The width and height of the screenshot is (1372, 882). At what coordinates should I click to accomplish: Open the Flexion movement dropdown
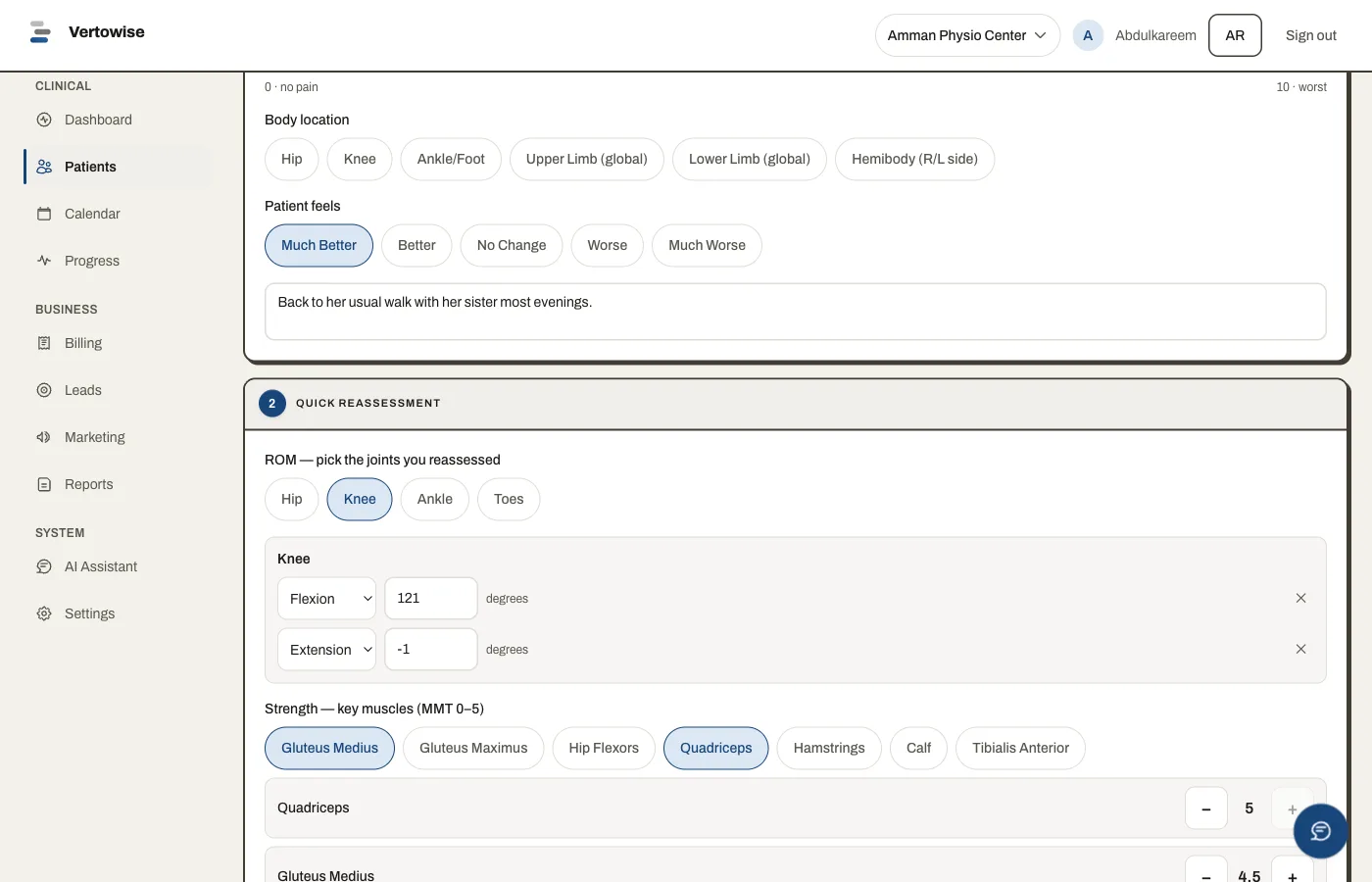click(x=326, y=599)
